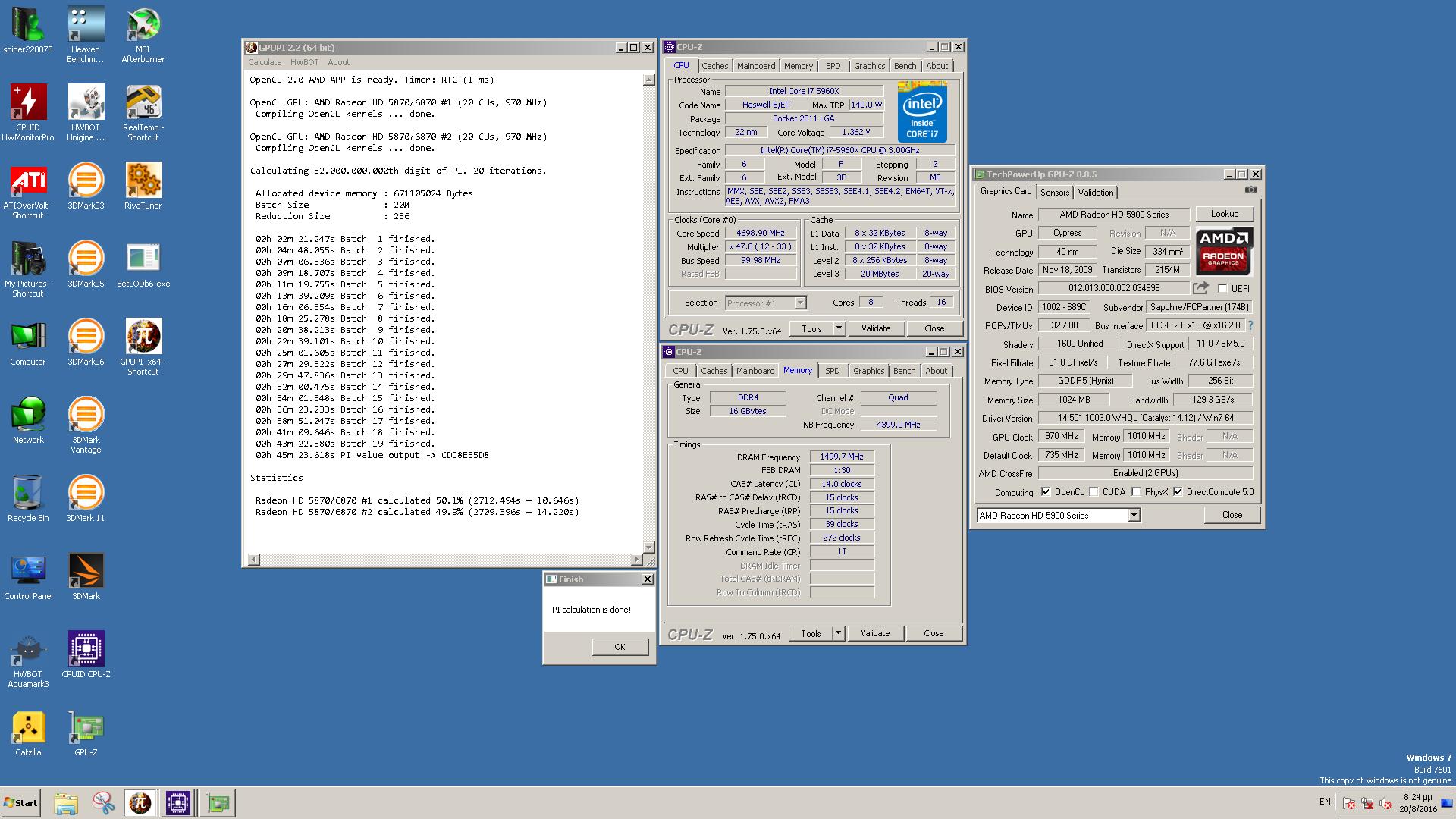Open GPUPI_x64 shortcut icon

pyautogui.click(x=143, y=347)
